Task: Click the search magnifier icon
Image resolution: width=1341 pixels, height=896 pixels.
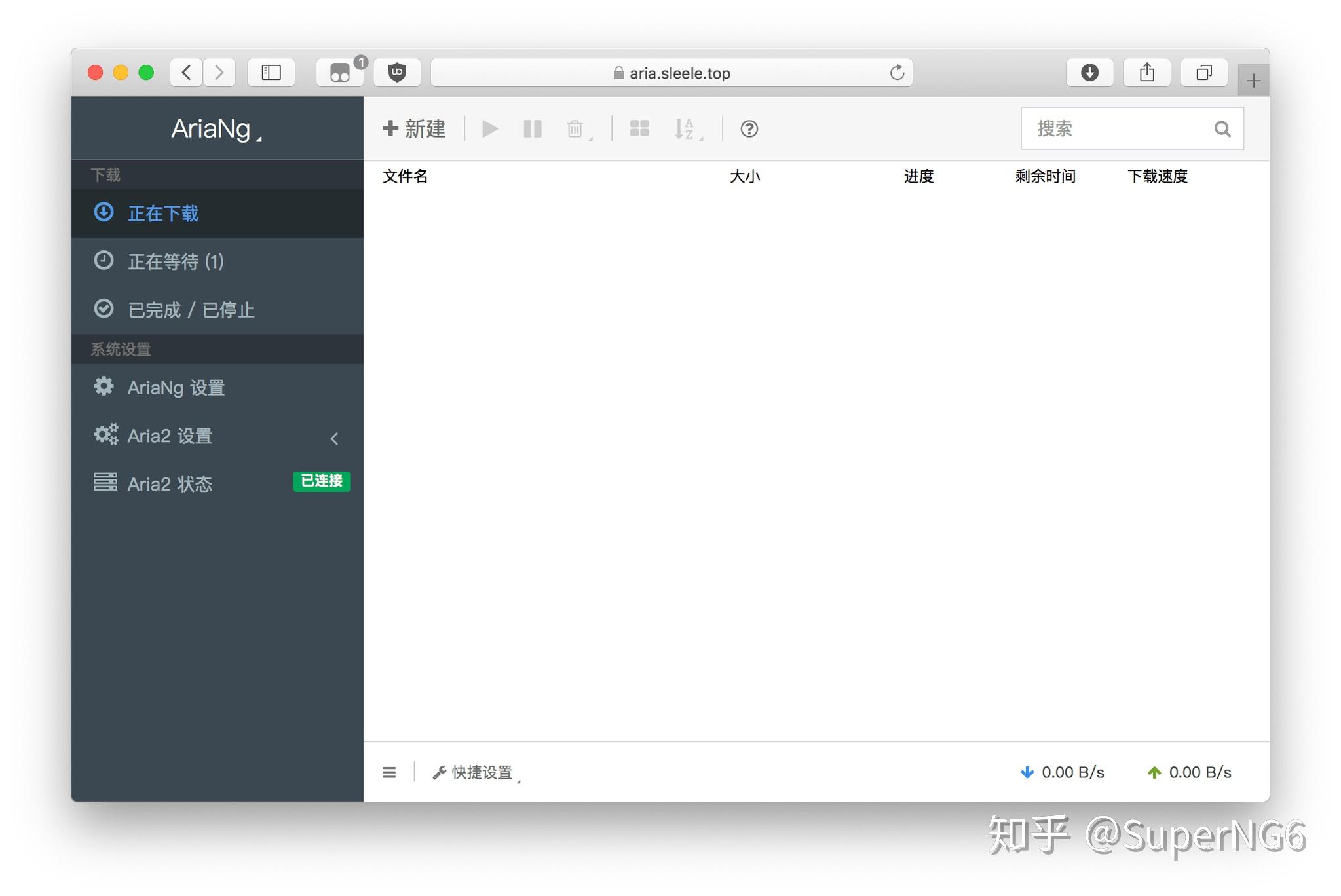Action: (x=1222, y=128)
